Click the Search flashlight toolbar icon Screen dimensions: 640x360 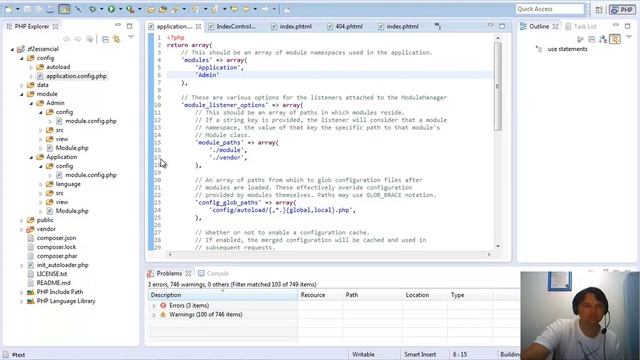[x=175, y=9]
